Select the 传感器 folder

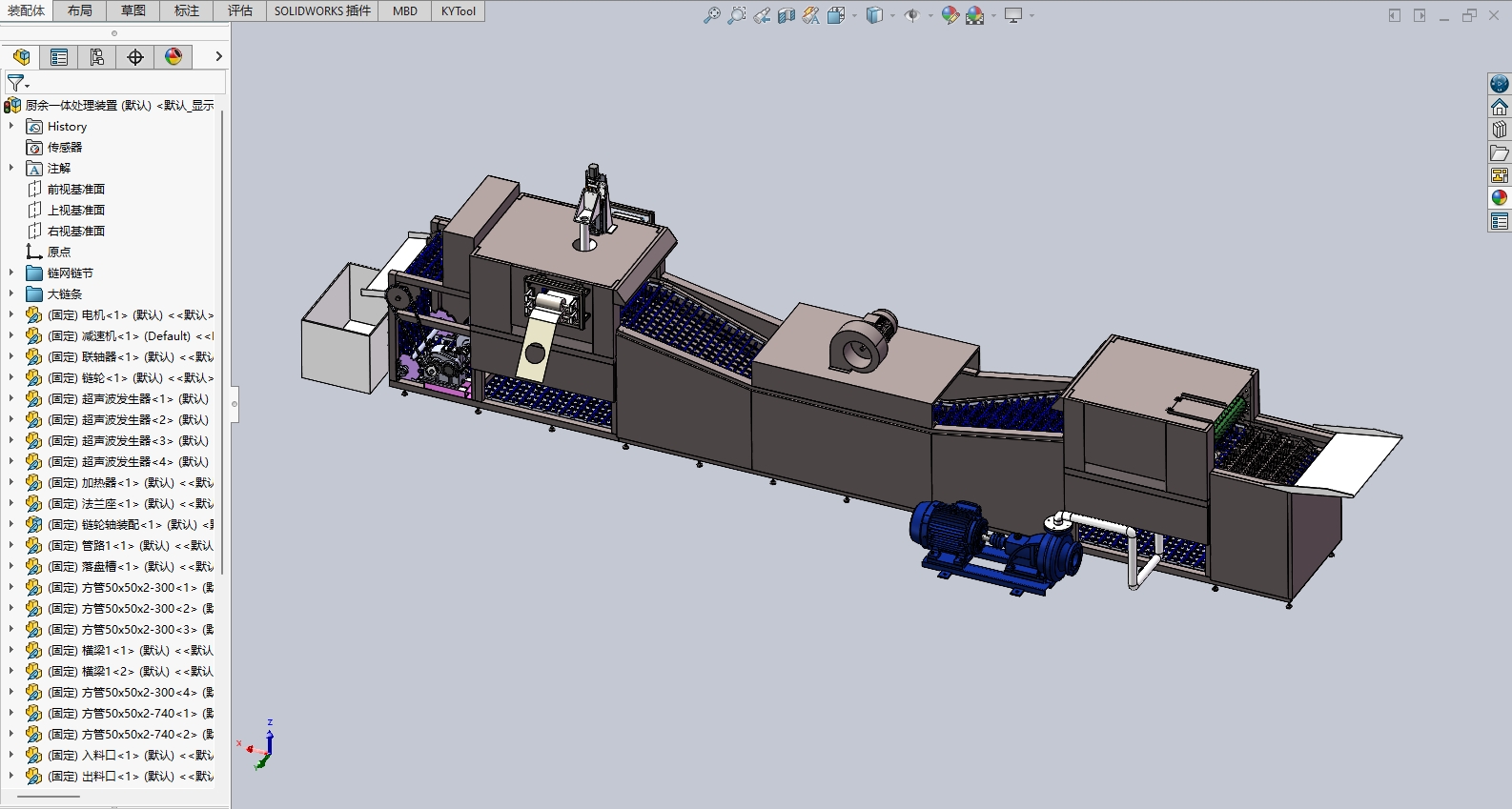coord(65,148)
